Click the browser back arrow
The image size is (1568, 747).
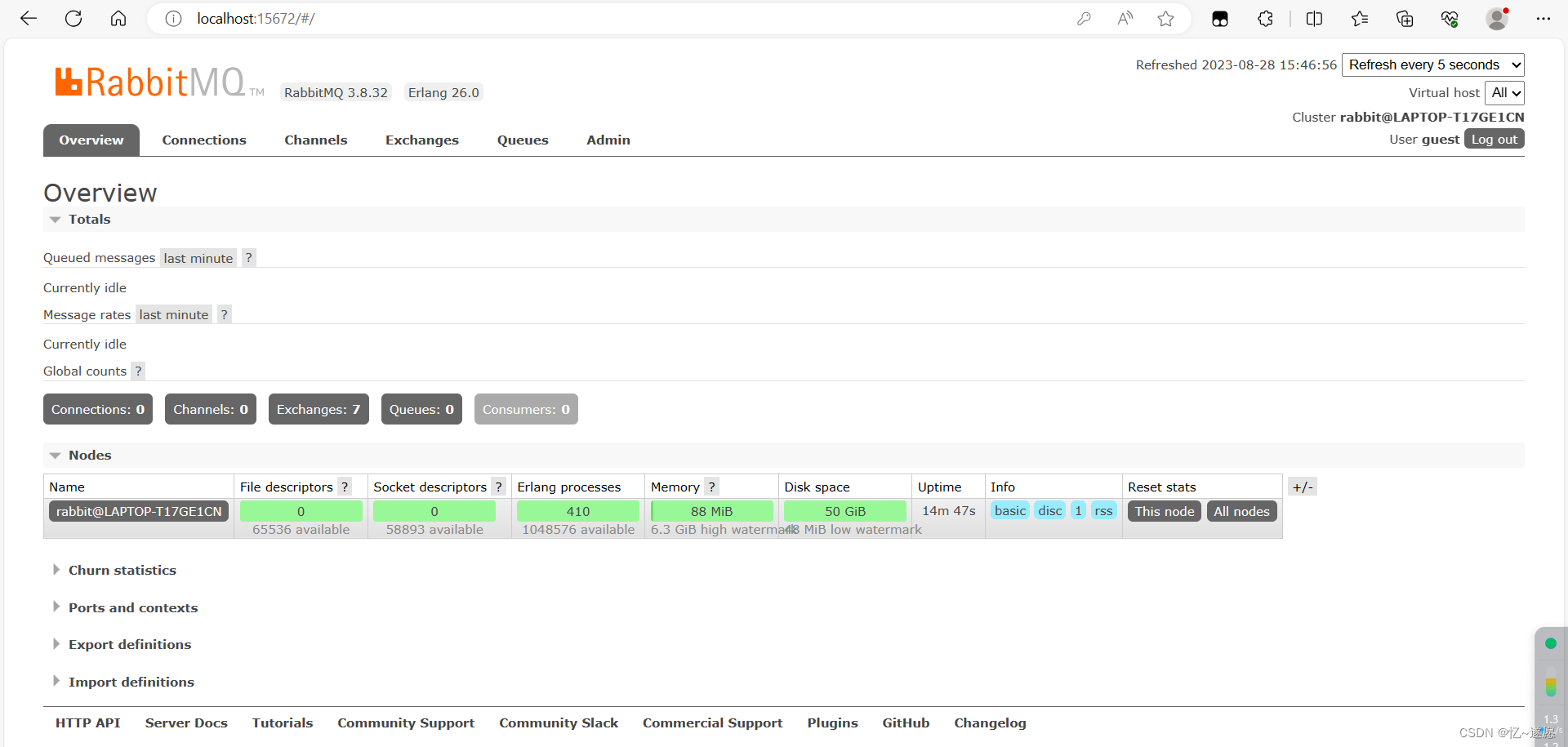point(29,18)
